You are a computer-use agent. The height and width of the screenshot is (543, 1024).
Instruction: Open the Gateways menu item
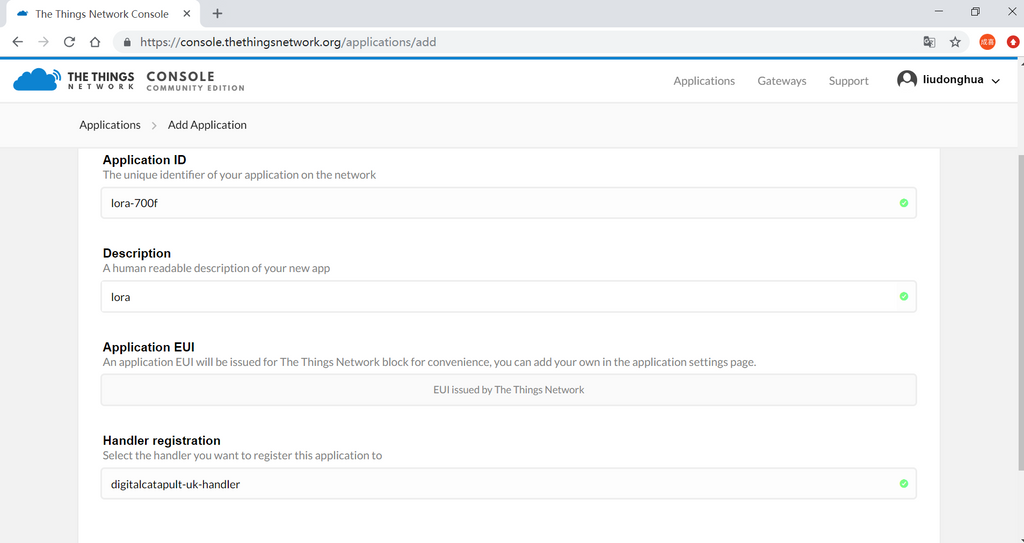click(x=781, y=81)
